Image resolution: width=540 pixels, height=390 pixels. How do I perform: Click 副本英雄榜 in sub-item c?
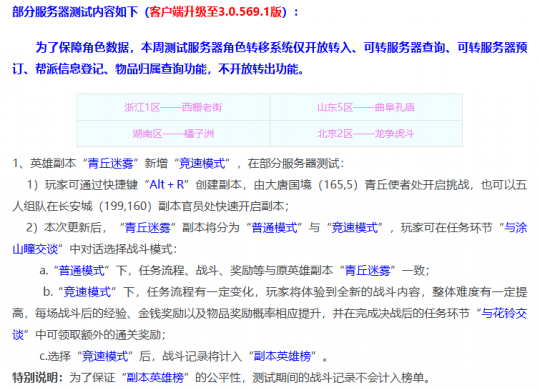(x=282, y=356)
